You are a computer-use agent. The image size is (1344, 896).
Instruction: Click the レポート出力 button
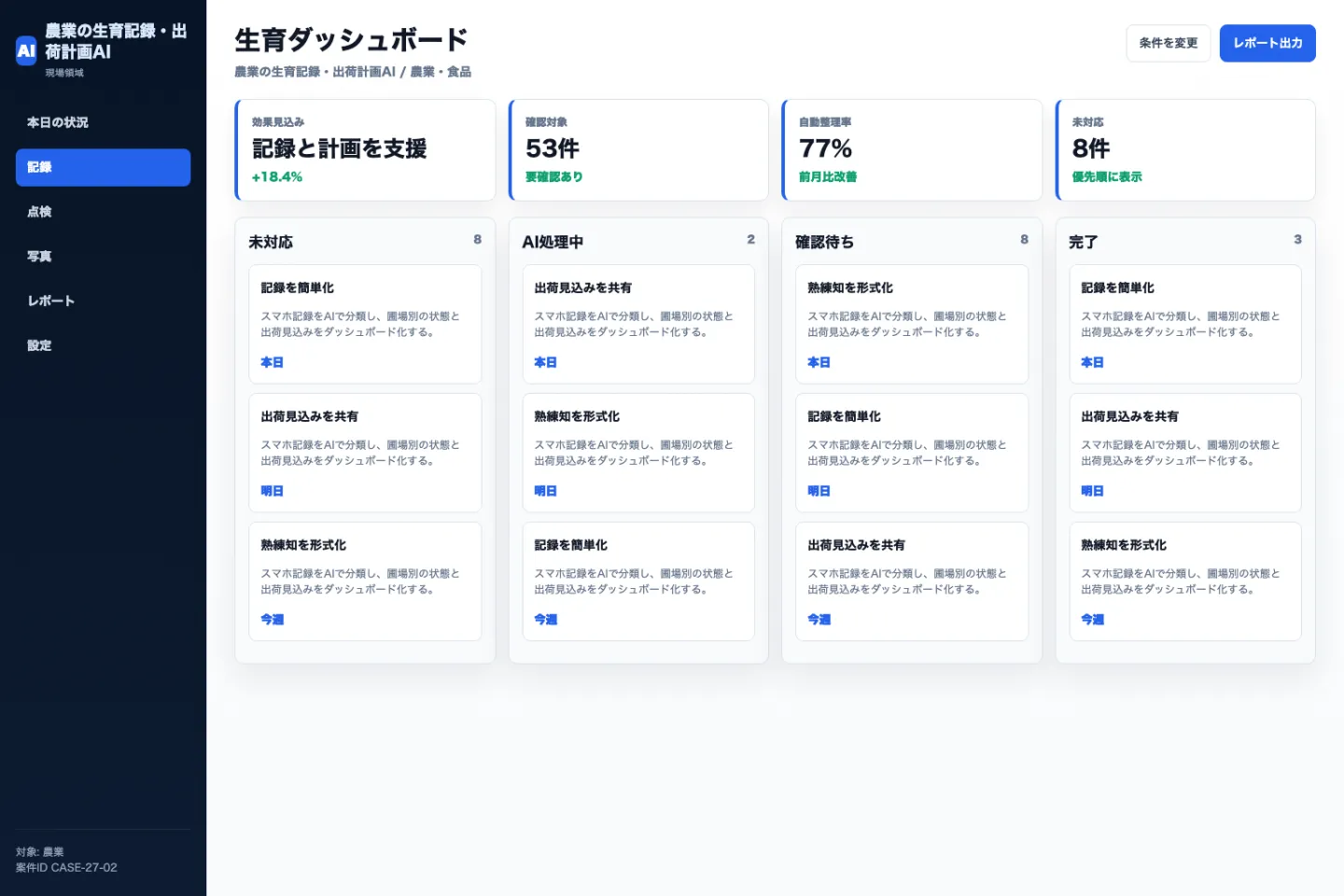tap(1267, 43)
